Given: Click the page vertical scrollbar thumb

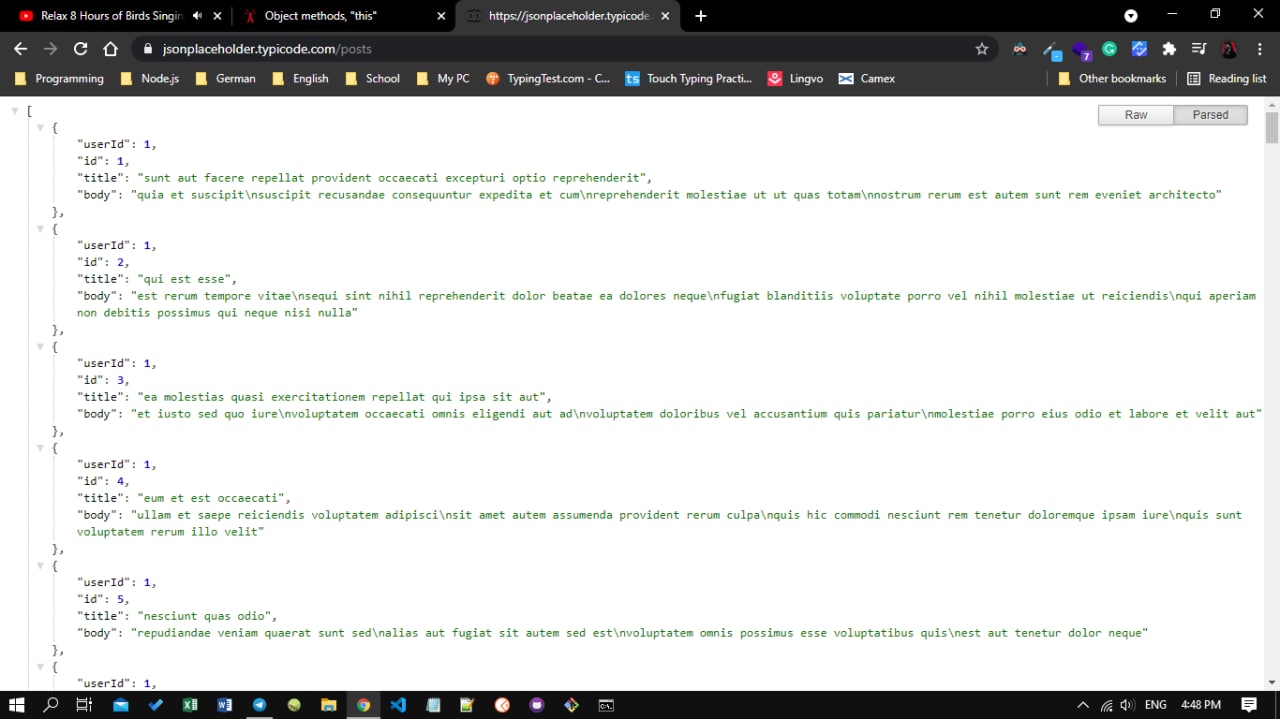Looking at the screenshot, I should 1272,128.
